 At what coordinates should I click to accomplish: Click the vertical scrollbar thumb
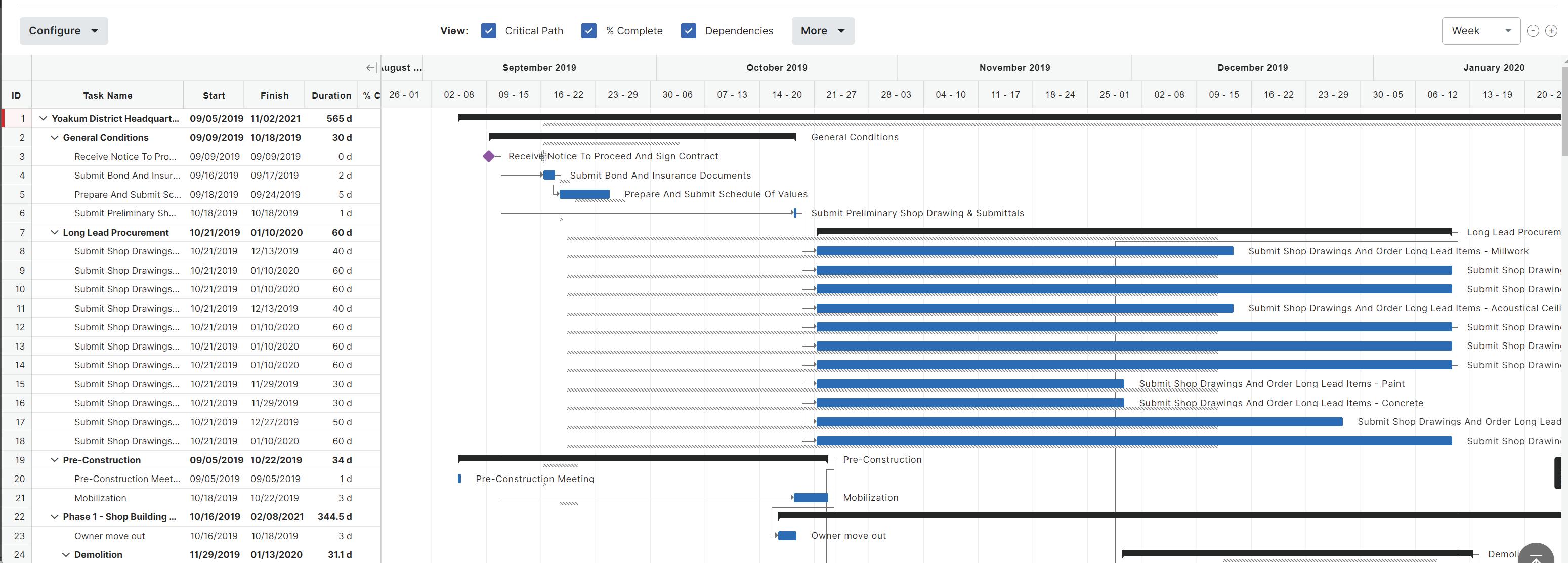point(1564,110)
